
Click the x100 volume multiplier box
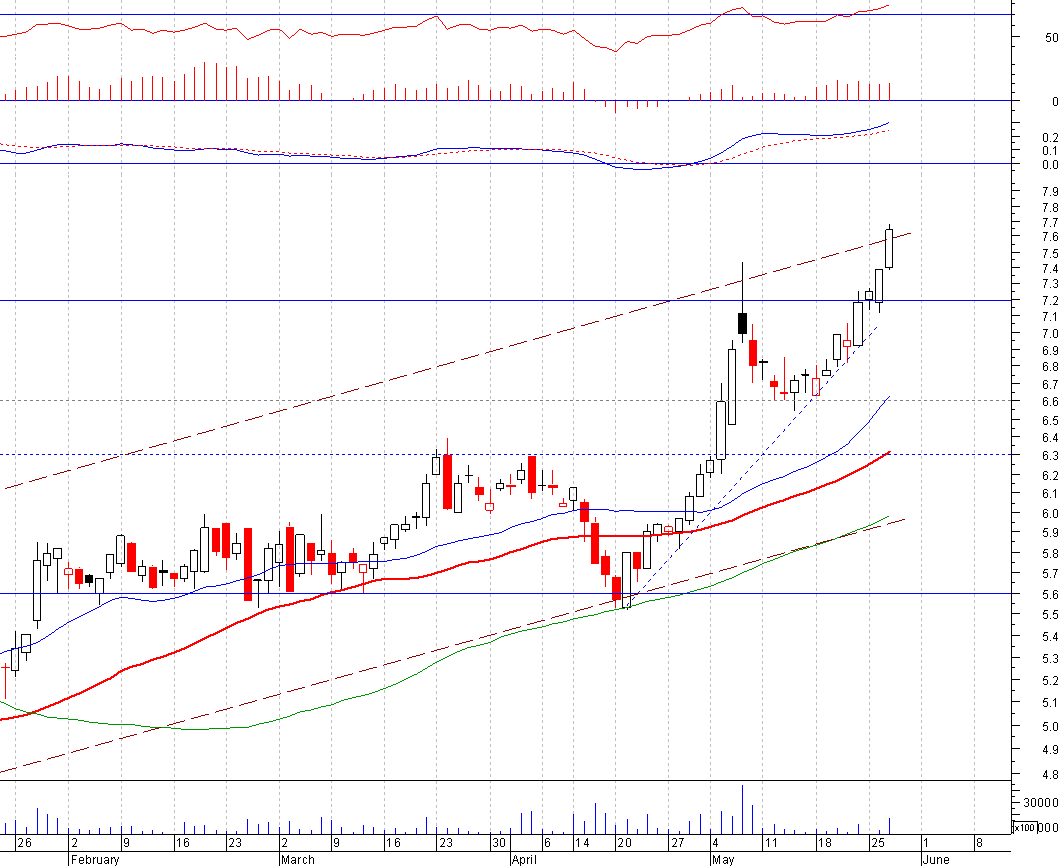click(1024, 827)
